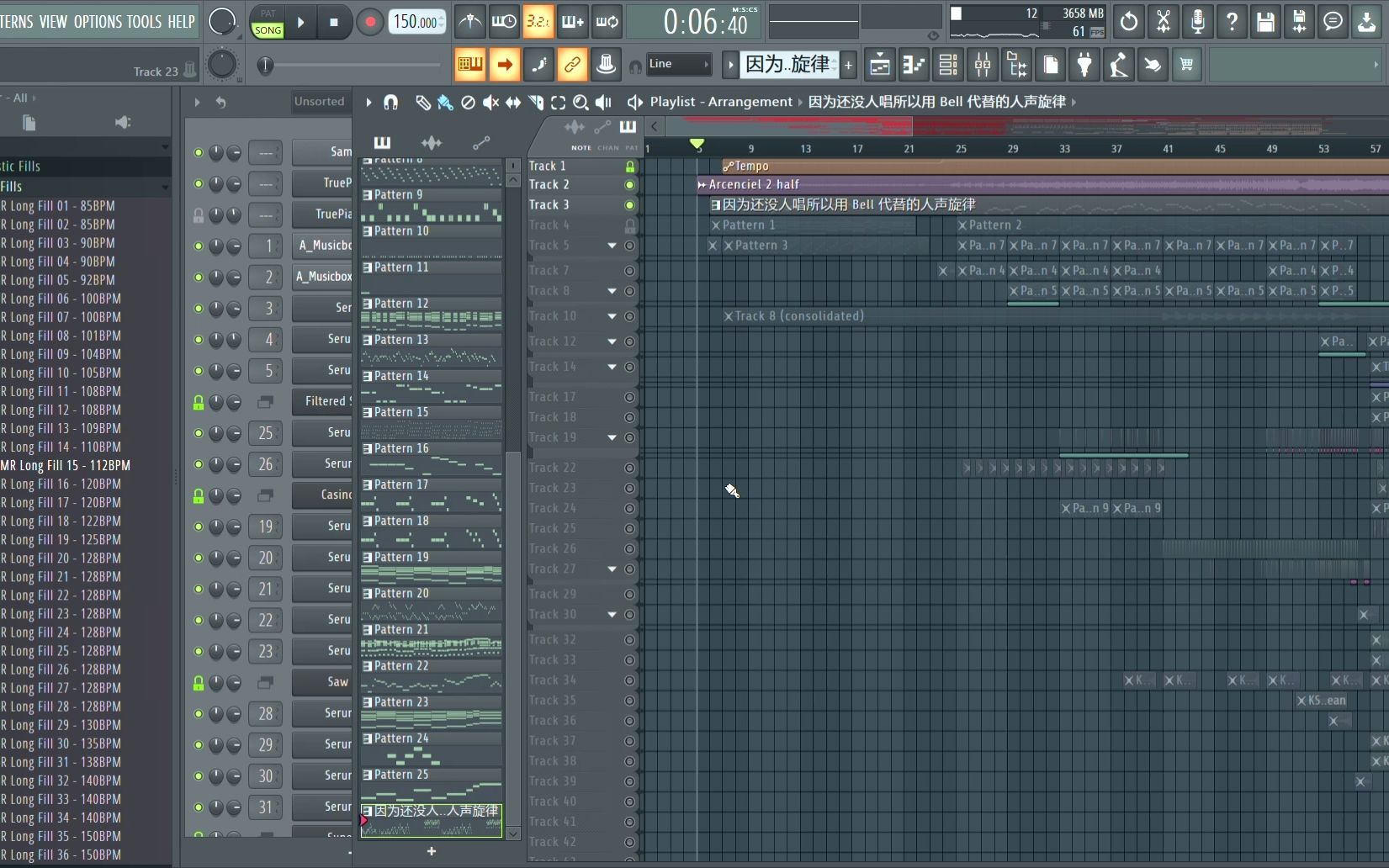Screen dimensions: 1389x868
Task: Select the Zoom magnifier tool in Playlist
Action: click(x=581, y=103)
